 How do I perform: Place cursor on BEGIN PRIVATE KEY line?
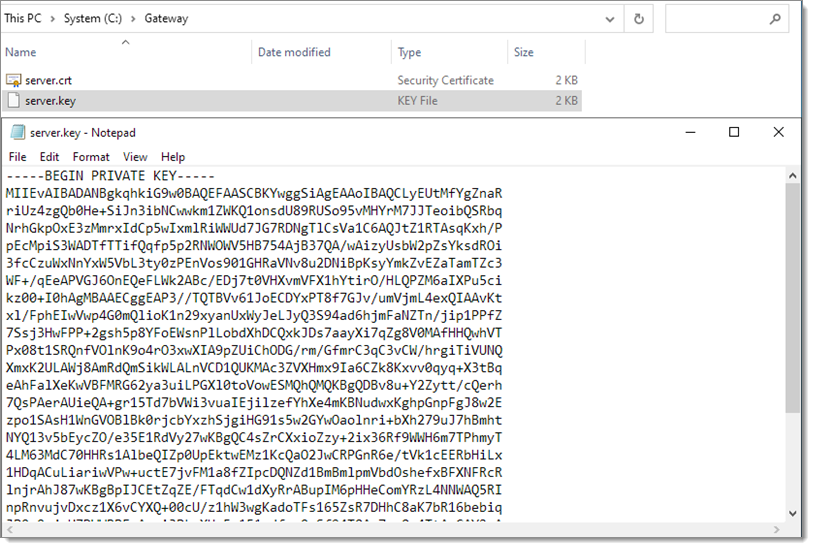(110, 176)
